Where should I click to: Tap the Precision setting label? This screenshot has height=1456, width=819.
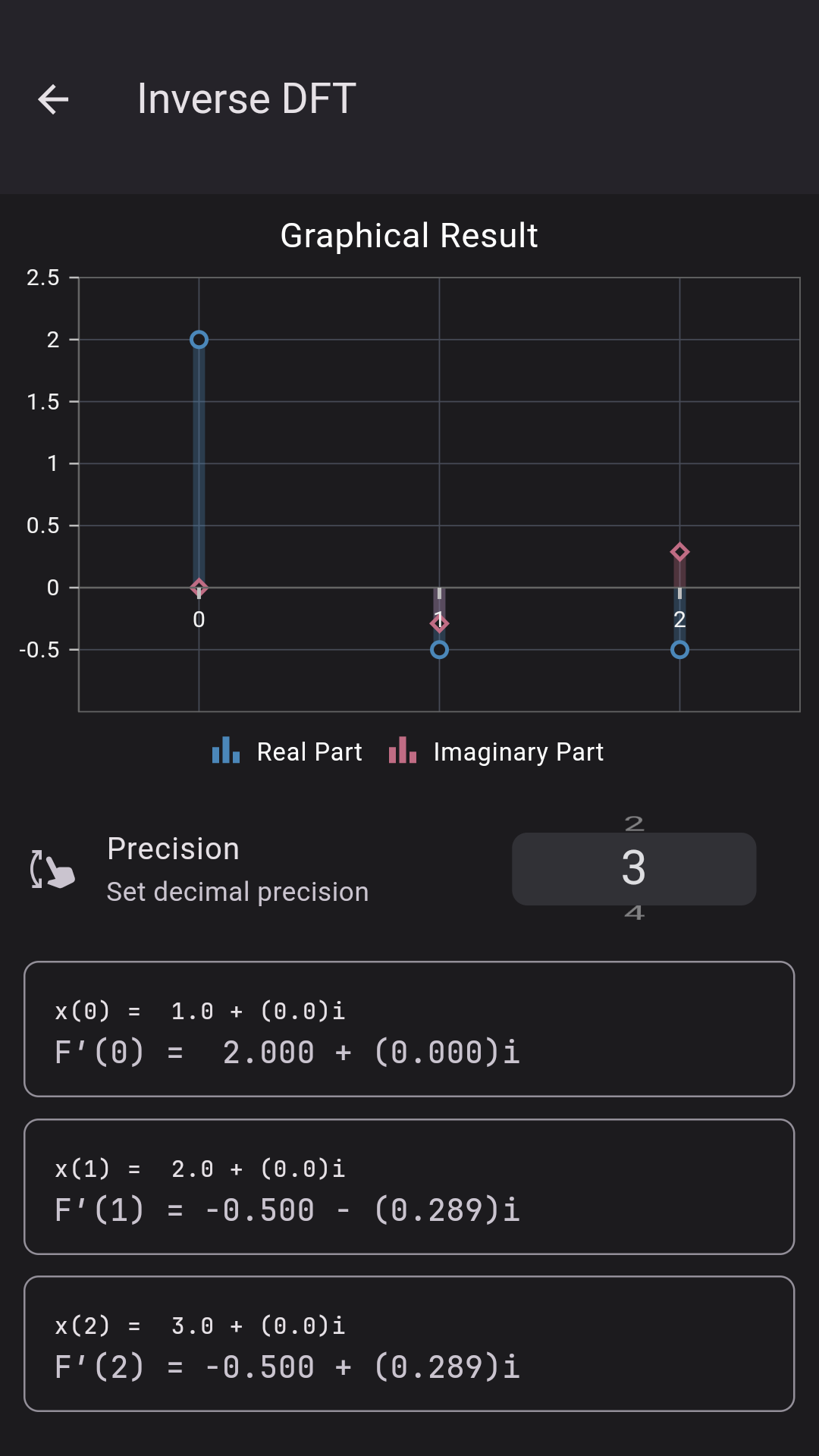174,849
